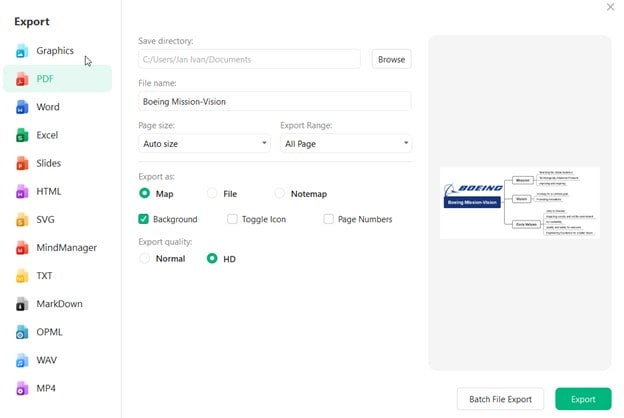The width and height of the screenshot is (624, 418).
Task: Click the File name input field
Action: click(x=275, y=101)
